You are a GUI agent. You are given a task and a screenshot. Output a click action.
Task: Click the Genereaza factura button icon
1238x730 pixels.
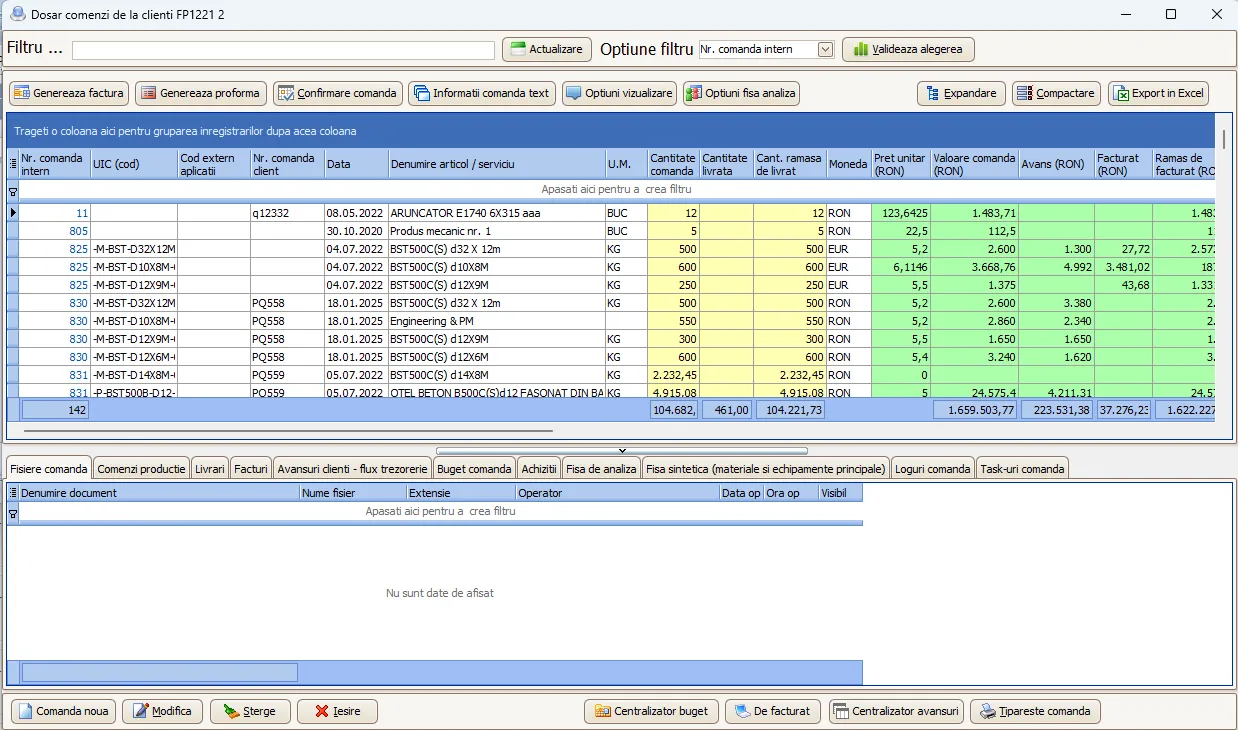click(22, 93)
